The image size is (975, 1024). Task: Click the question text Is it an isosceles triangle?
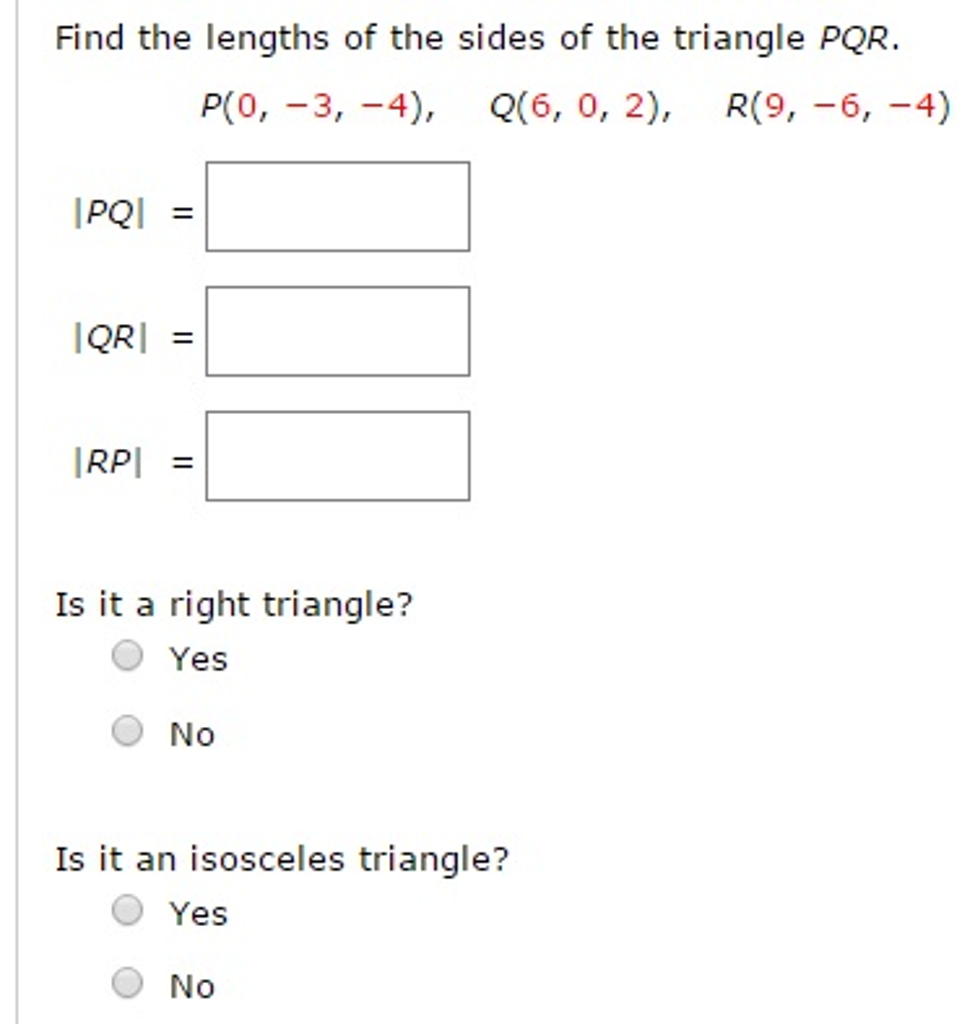point(280,857)
